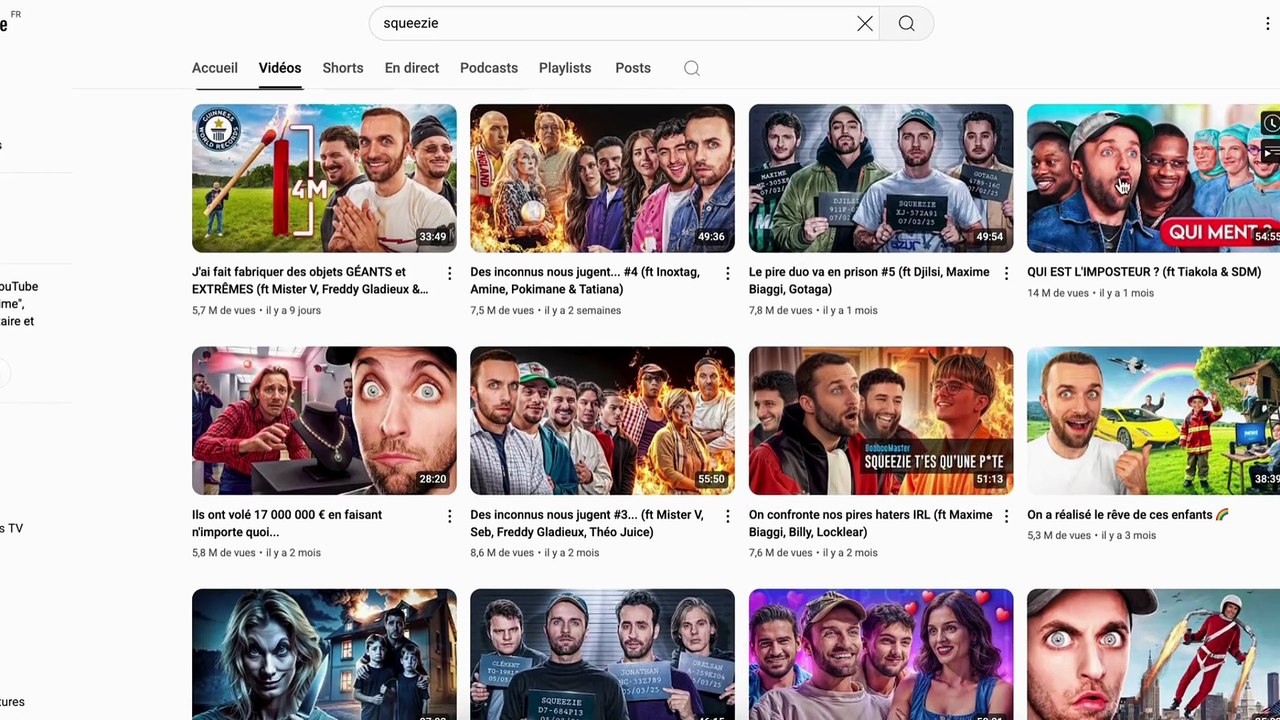
Task: Switch to the Accueil tab
Action: pyautogui.click(x=215, y=68)
